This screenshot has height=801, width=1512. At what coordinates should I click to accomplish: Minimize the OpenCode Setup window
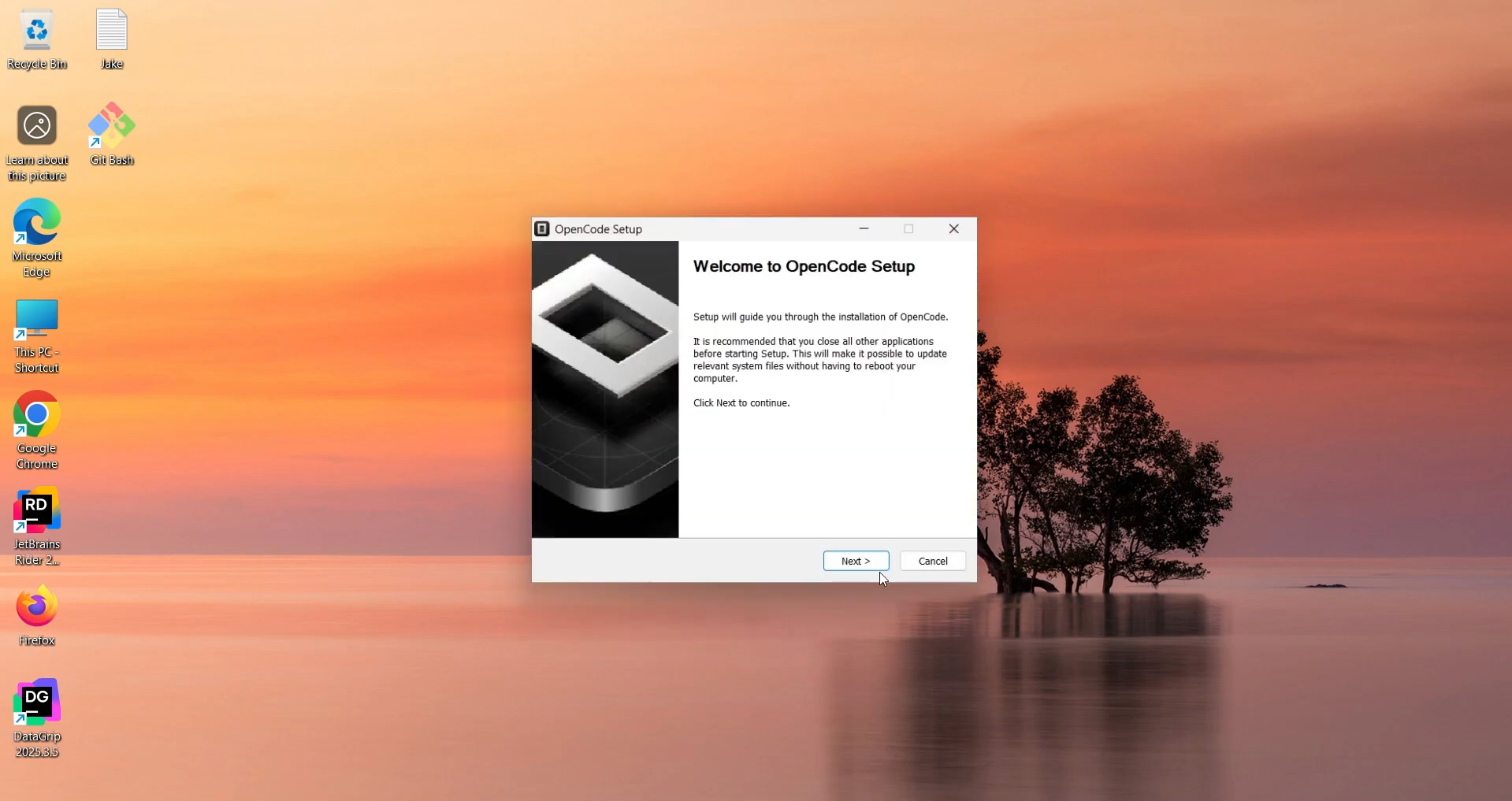tap(864, 229)
